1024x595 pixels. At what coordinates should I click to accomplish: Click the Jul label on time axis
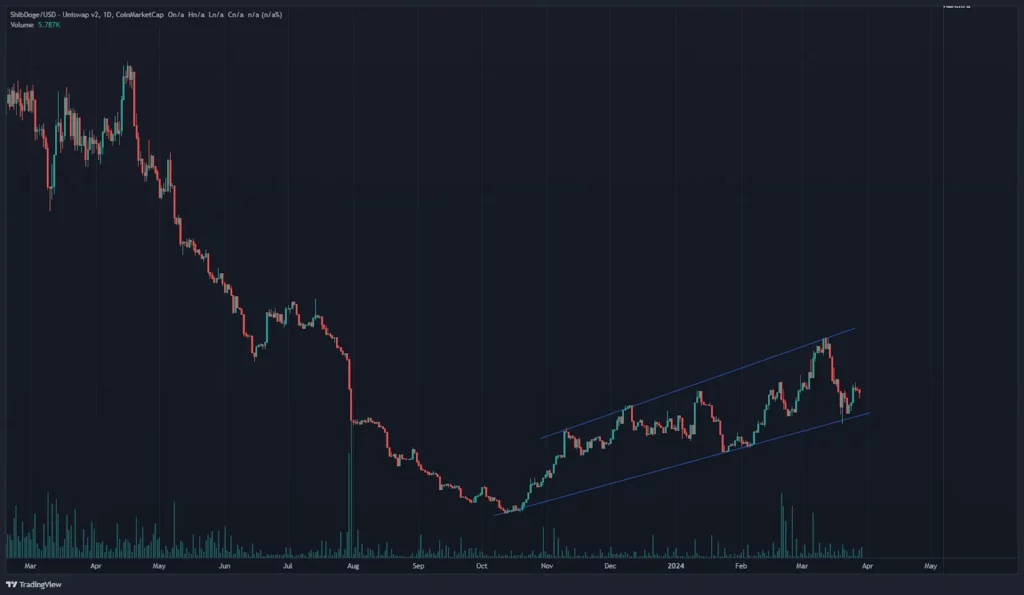[287, 566]
